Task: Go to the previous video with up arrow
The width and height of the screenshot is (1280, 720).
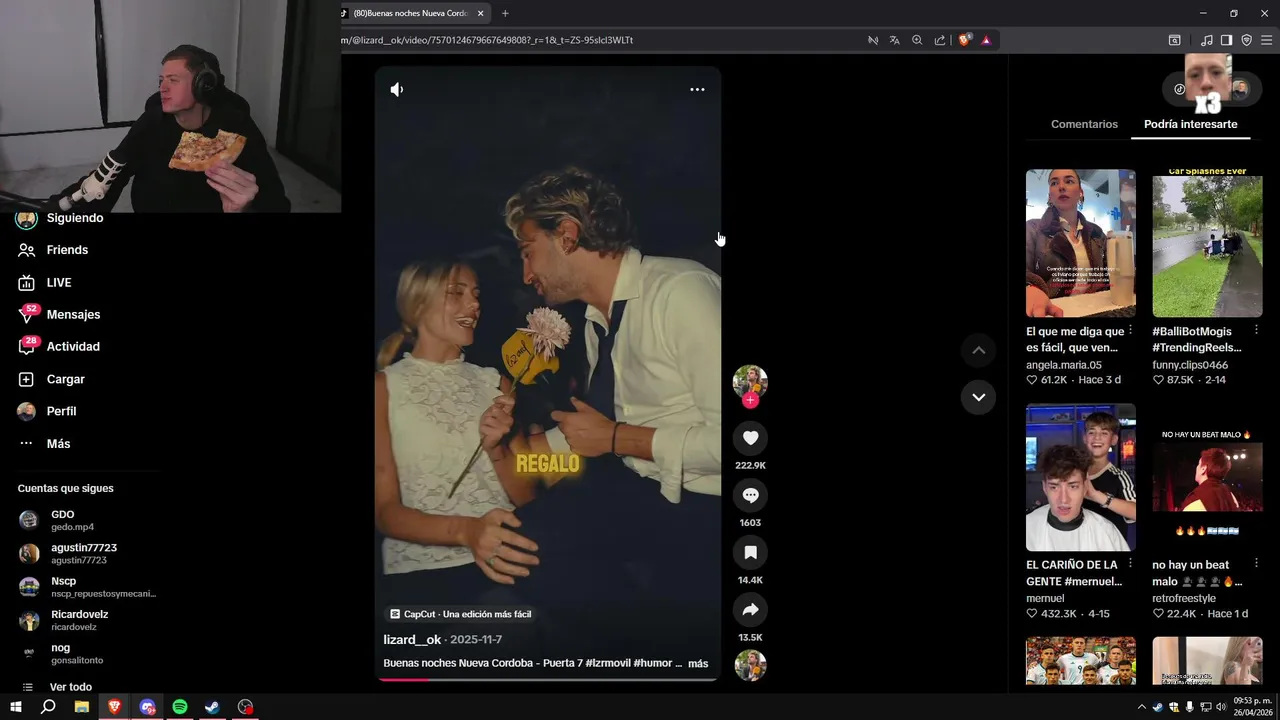Action: 979,350
